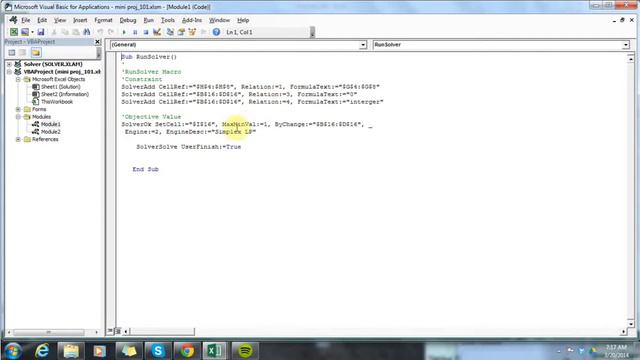Toggle Folders button in Project panel
This screenshot has width=640, height=360.
tap(36, 52)
